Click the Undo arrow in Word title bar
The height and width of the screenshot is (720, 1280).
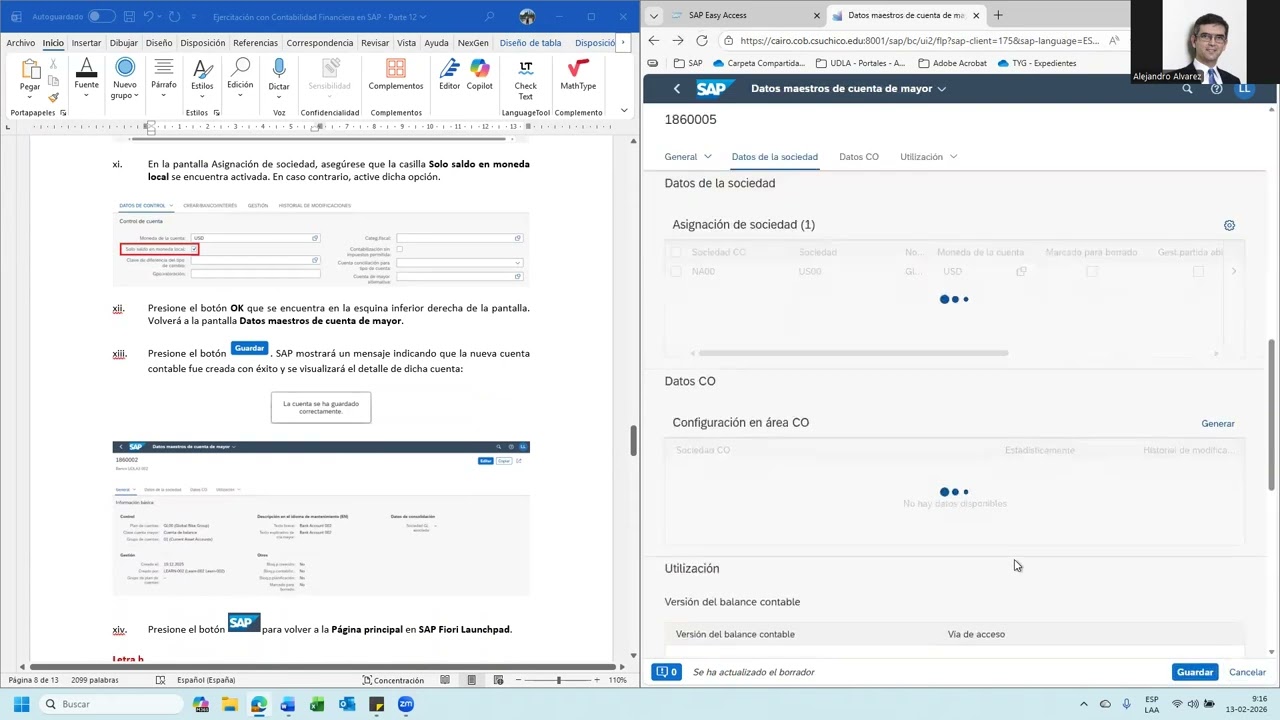(x=148, y=17)
